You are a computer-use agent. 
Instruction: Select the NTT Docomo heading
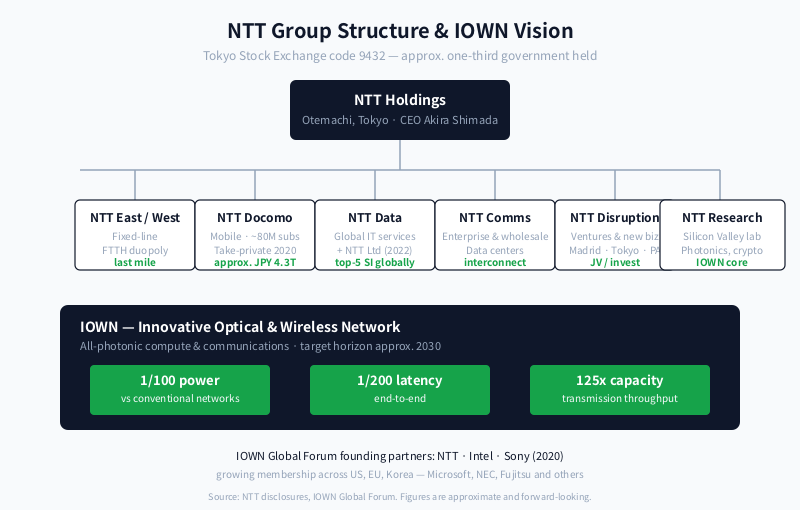click(x=255, y=218)
